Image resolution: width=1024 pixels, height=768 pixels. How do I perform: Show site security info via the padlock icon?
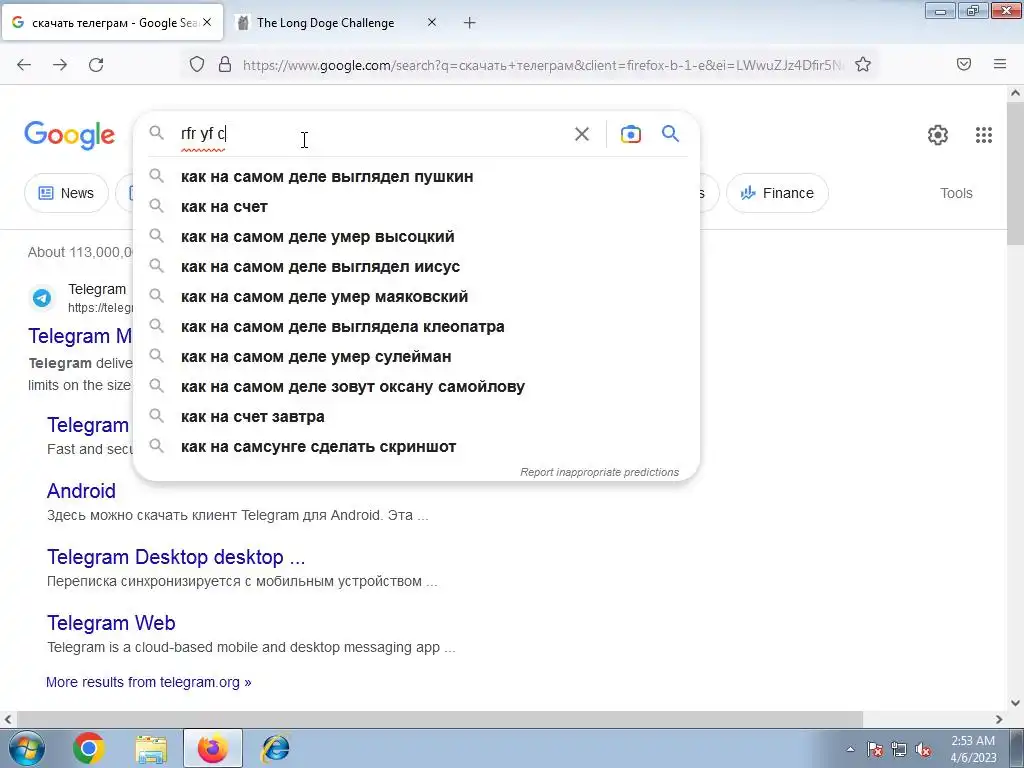tap(225, 64)
